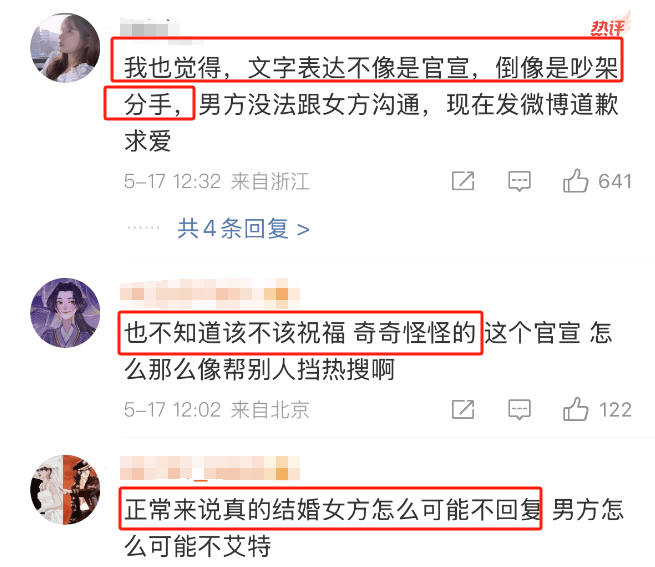655x567 pixels.
Task: Select the comment text starting 正常来说真的结婚
Action: click(x=374, y=528)
